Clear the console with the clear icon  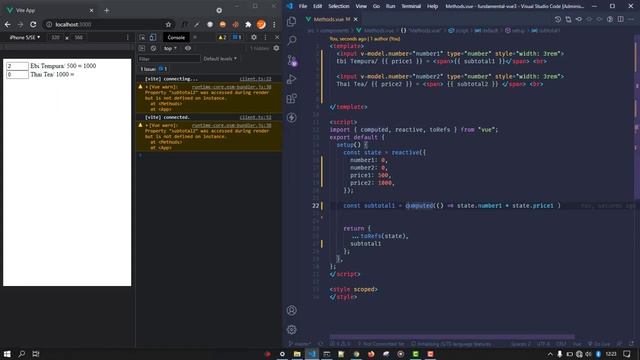click(153, 48)
